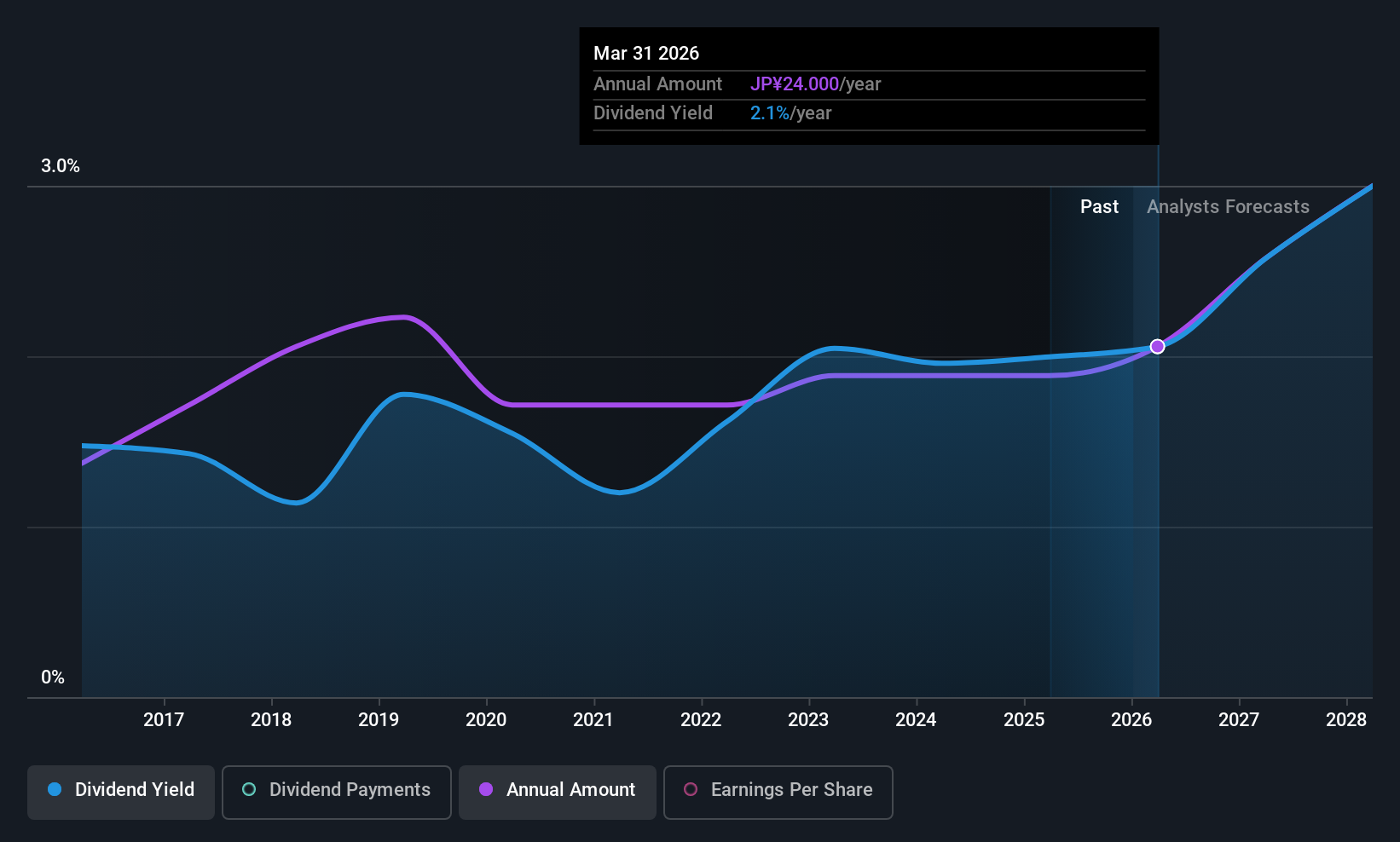Click the 3.0% y-axis label
Image resolution: width=1400 pixels, height=842 pixels.
tap(61, 166)
